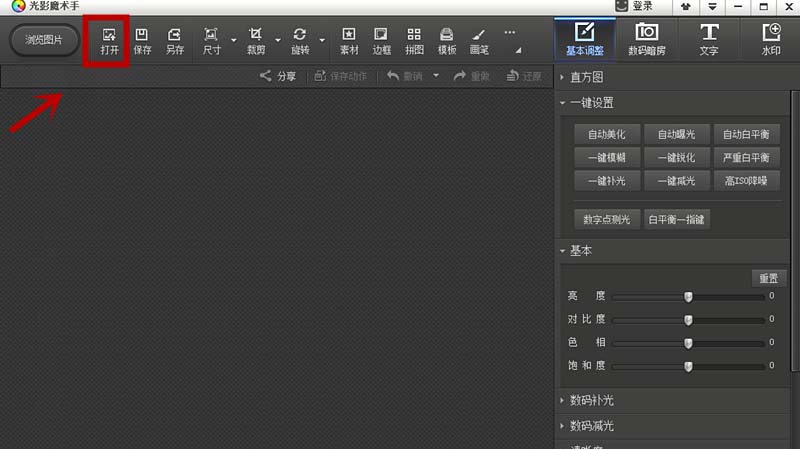Click the 重置 (Reset) button
The image size is (800, 449).
click(x=768, y=278)
